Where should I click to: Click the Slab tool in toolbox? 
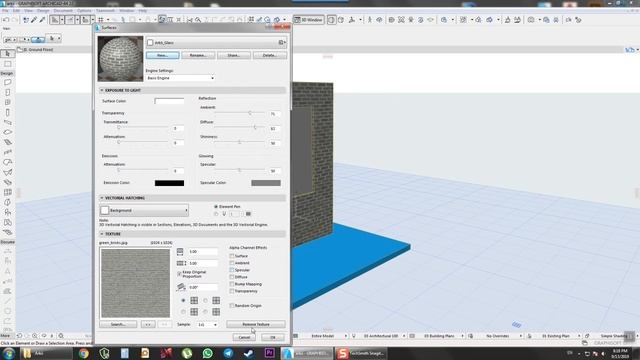click(7, 132)
